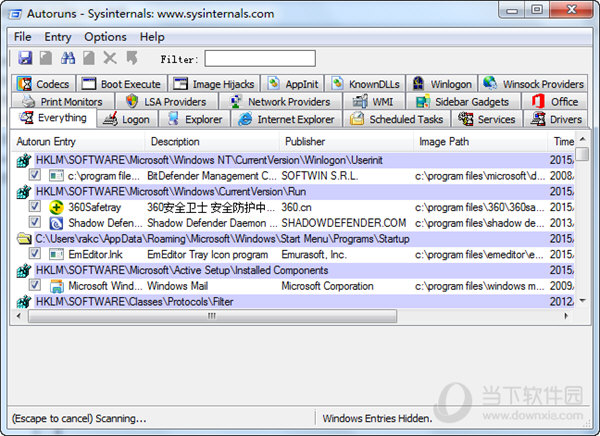Open the Services tab
The image size is (600, 436).
(x=487, y=119)
